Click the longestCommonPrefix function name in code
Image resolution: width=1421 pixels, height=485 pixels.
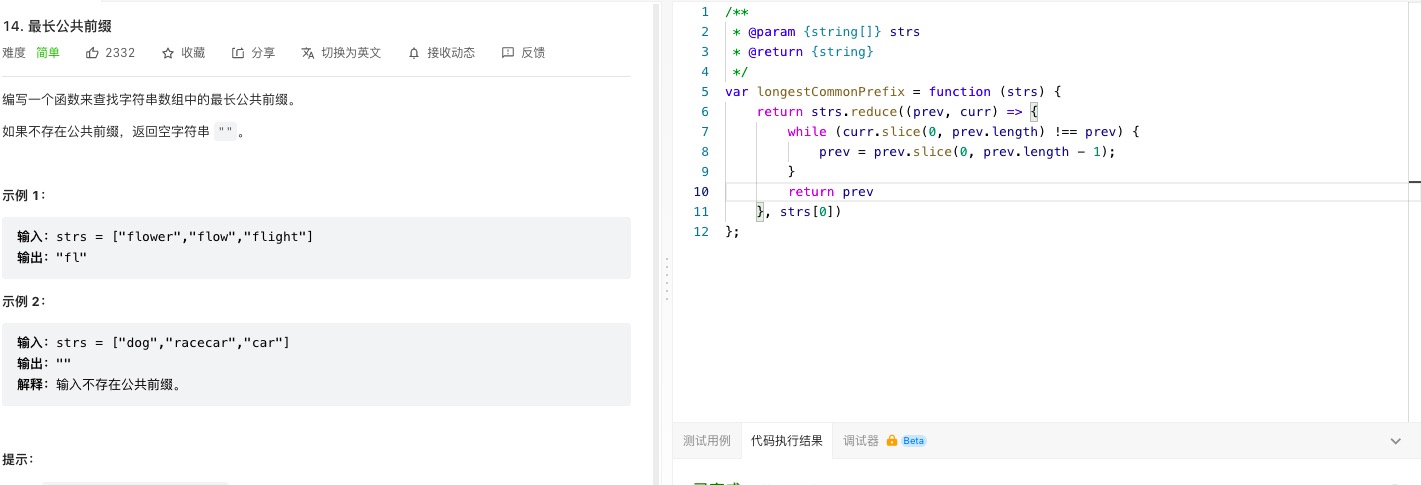(831, 92)
